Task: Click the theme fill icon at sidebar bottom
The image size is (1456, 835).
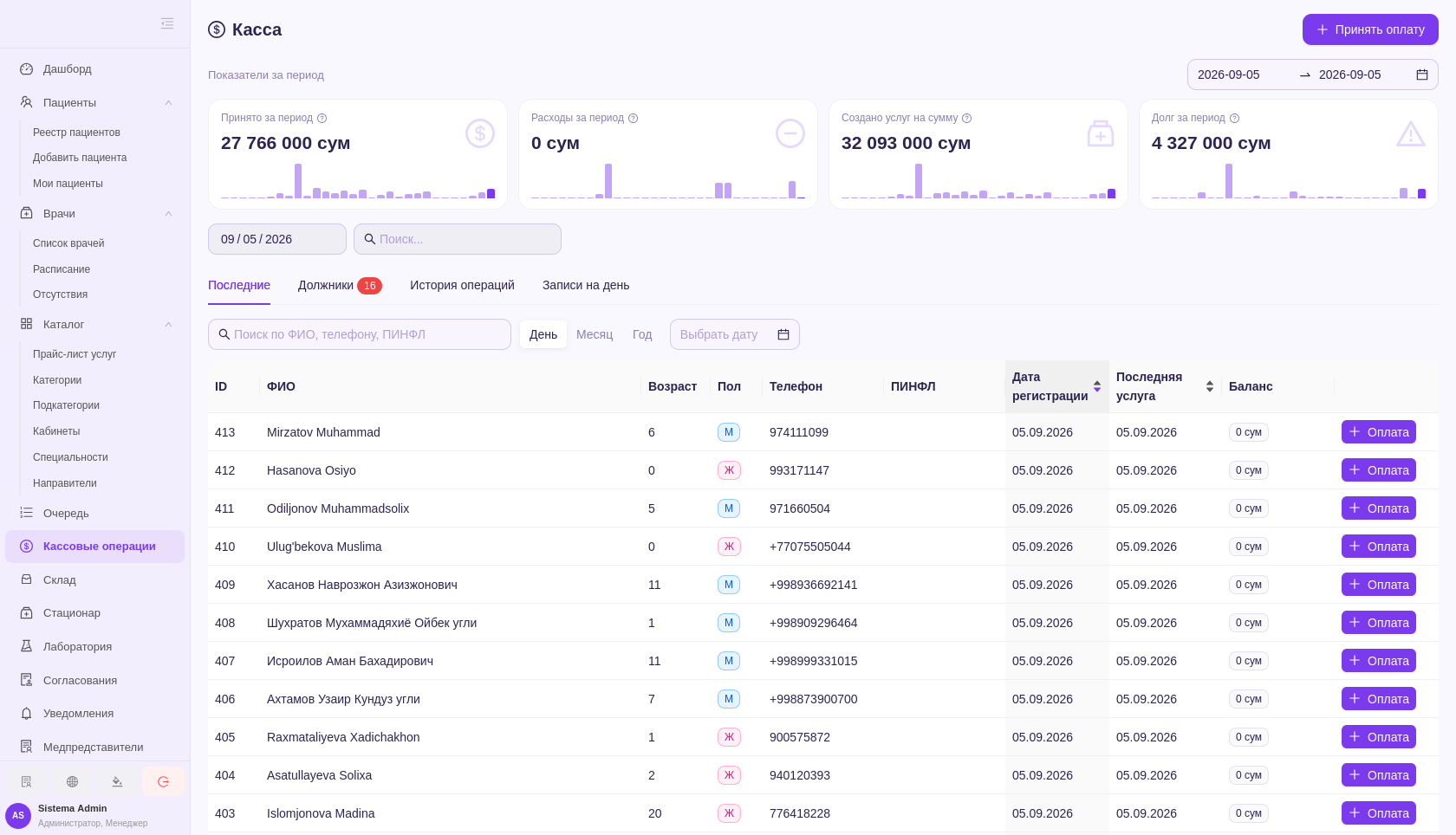Action: [117, 781]
